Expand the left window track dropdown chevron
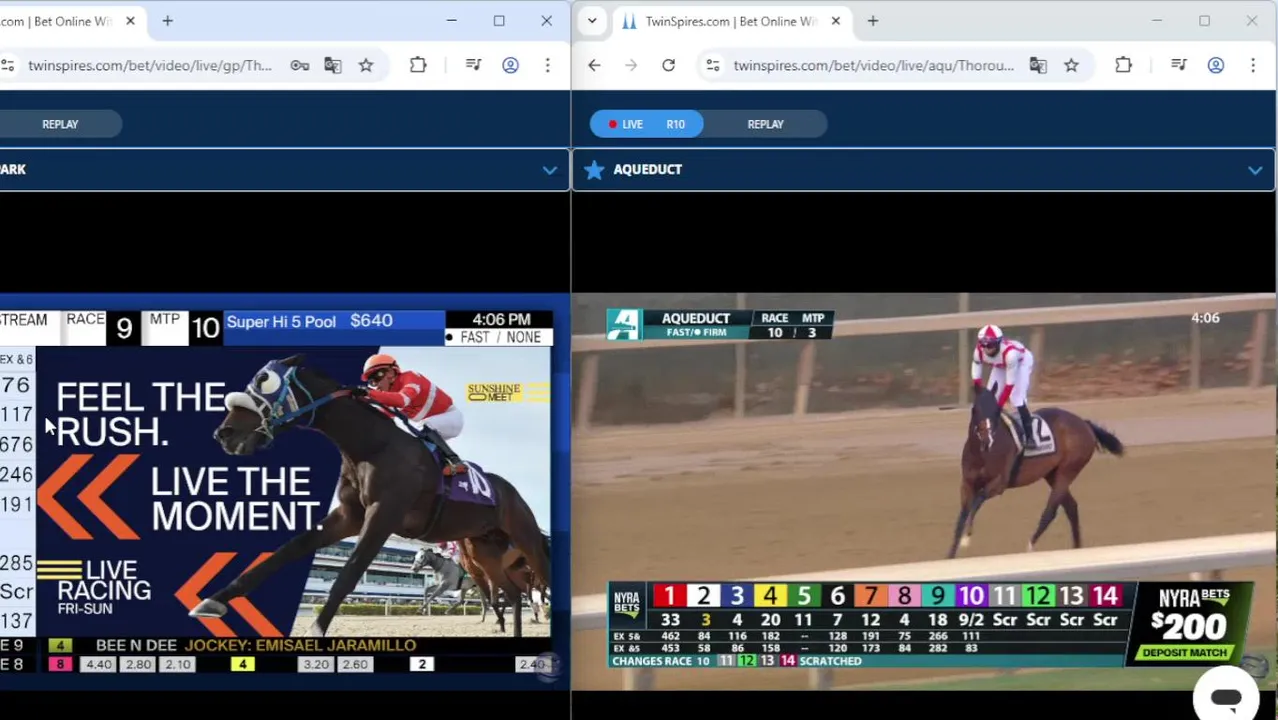 click(550, 170)
